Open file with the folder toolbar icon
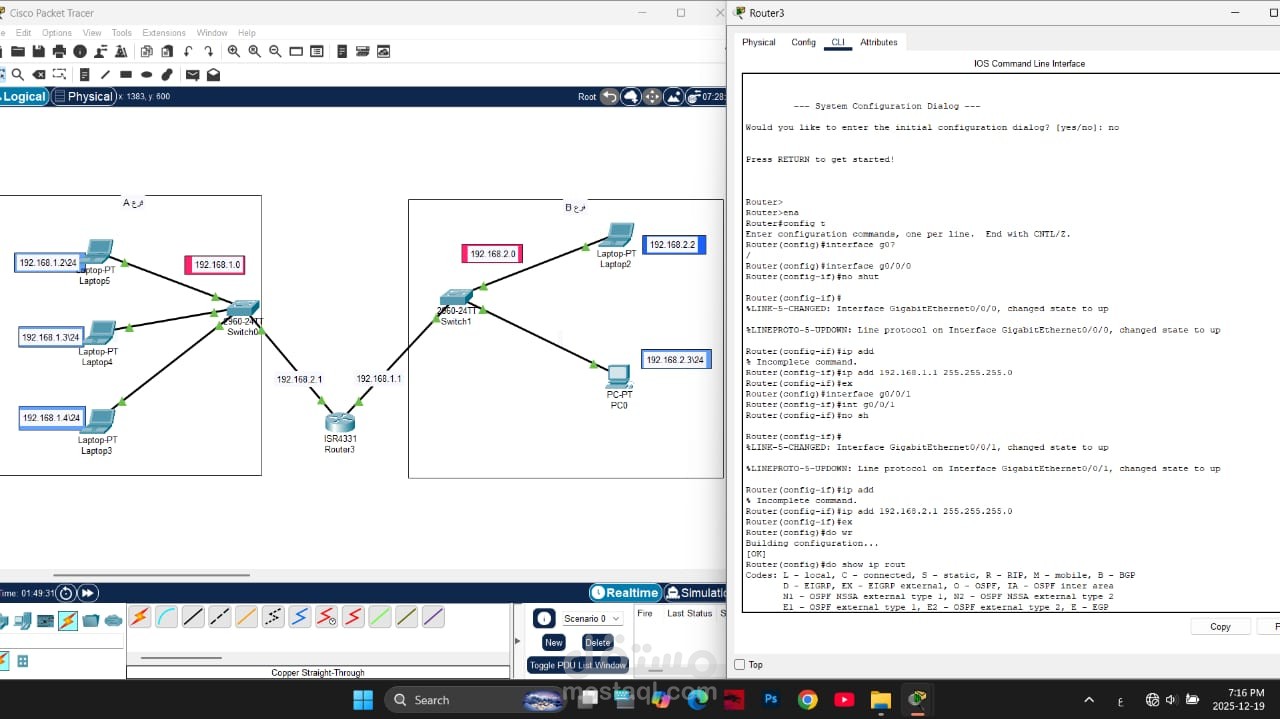1280x719 pixels. click(17, 51)
